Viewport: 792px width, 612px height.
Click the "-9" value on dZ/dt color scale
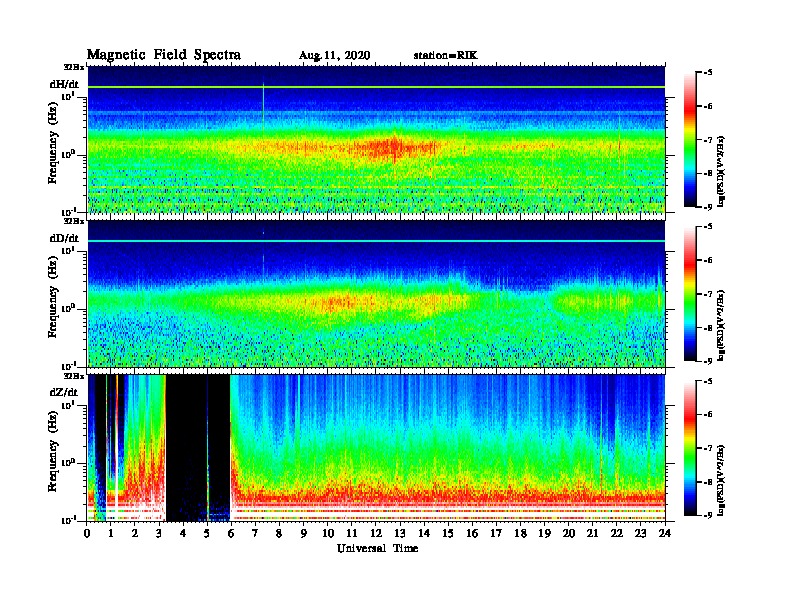708,515
